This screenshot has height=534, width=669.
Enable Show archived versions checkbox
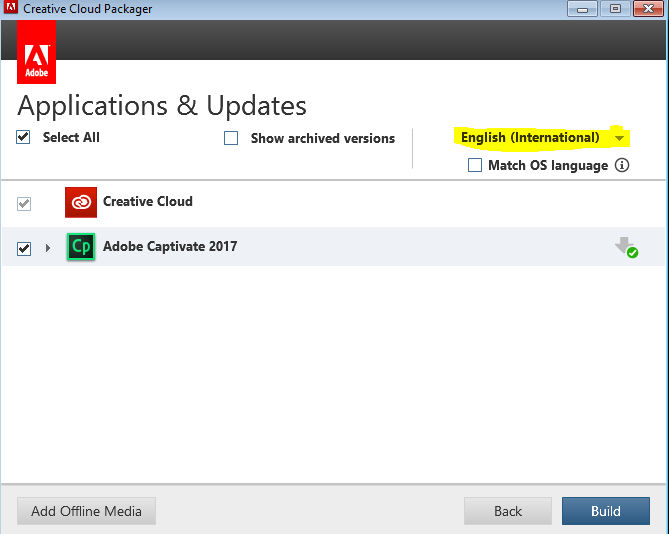231,138
